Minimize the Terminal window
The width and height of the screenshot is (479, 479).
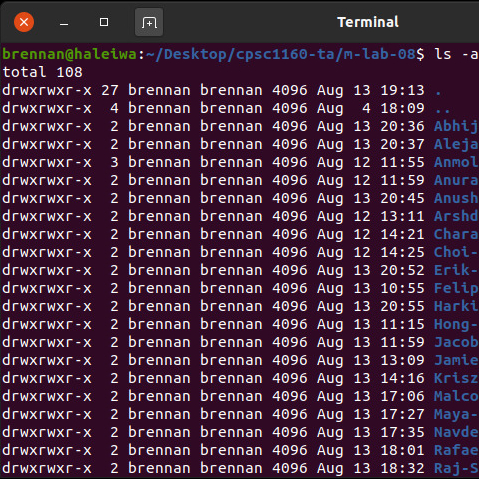point(64,22)
